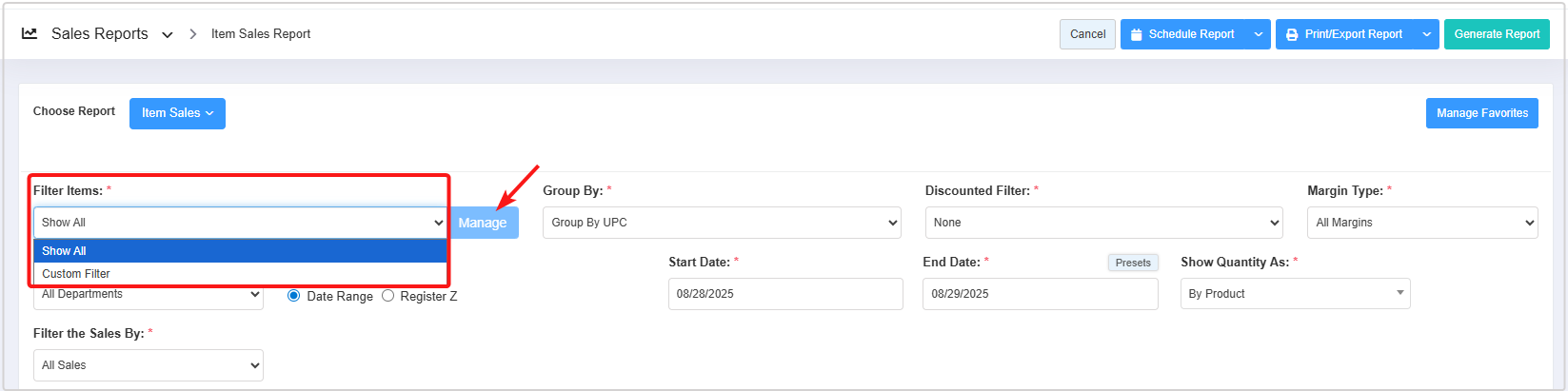
Task: Click the Start Date input field
Action: pyautogui.click(x=784, y=294)
